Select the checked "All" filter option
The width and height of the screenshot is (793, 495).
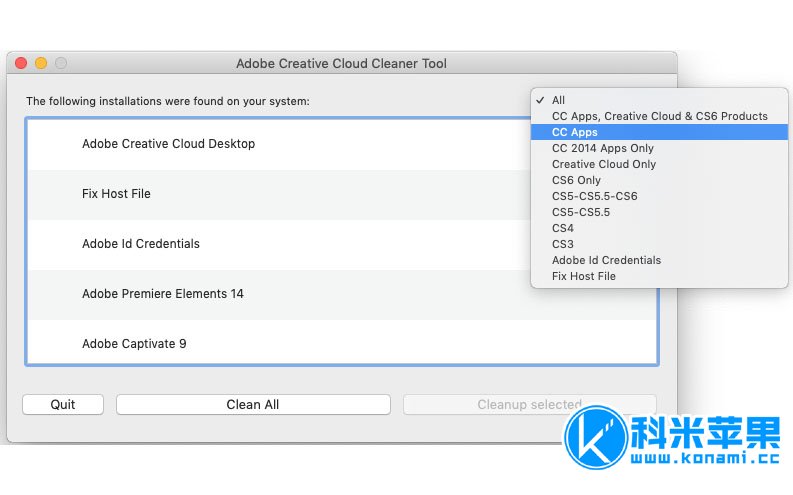click(659, 100)
